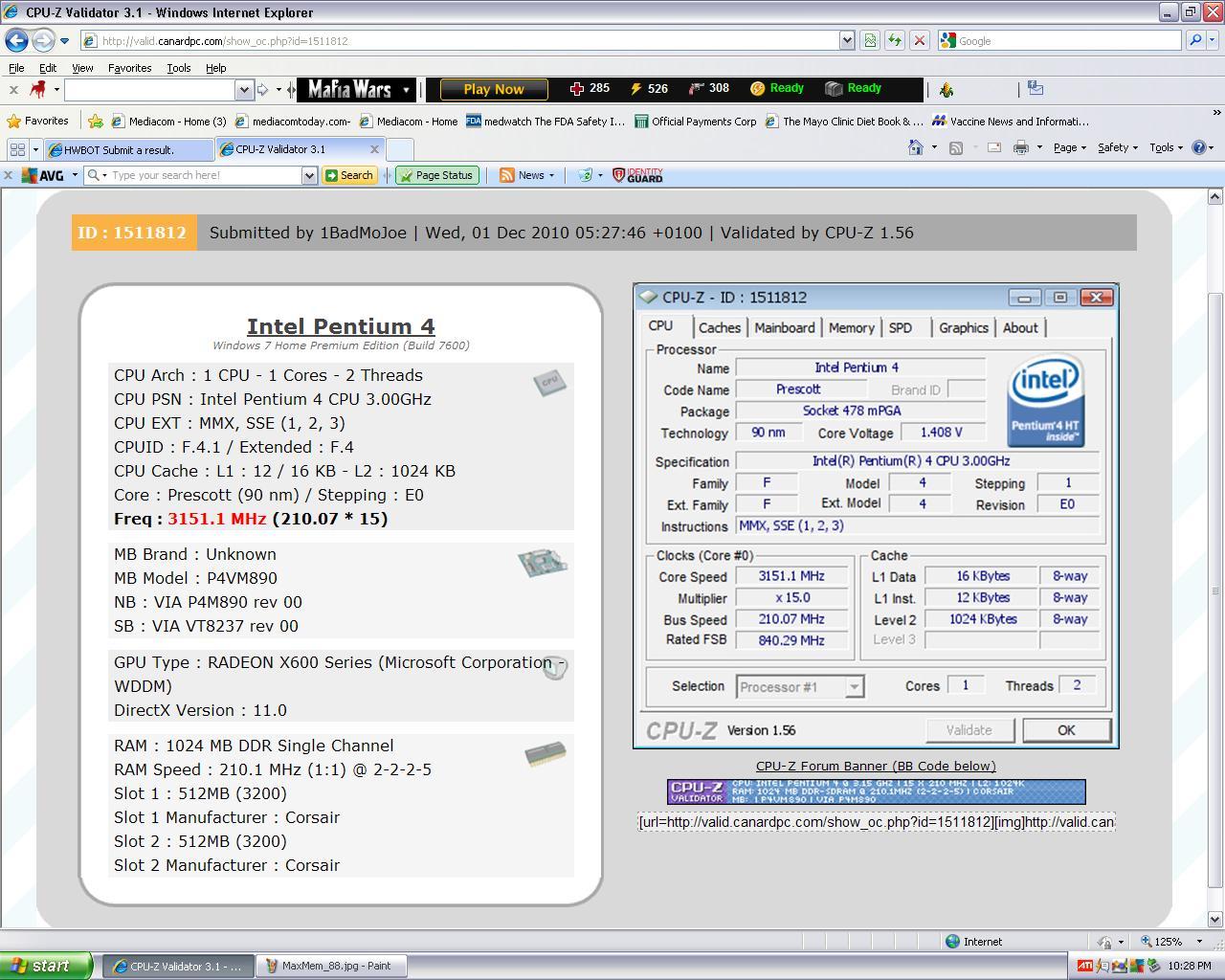
Task: Switch to the HWBOT Submit a result tab
Action: tap(129, 149)
